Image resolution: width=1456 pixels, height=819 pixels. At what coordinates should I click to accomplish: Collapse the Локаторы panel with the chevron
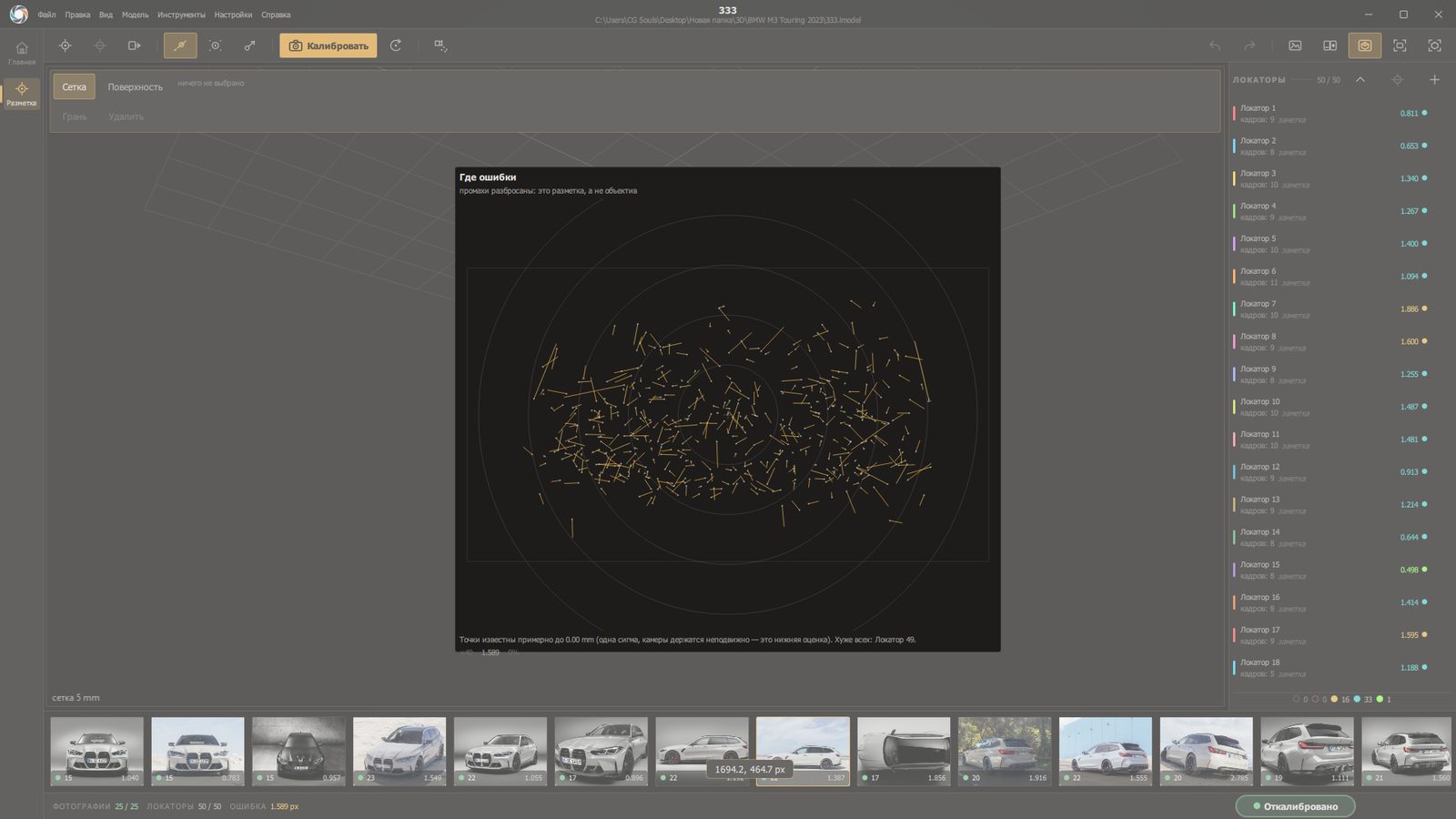pos(1360,80)
